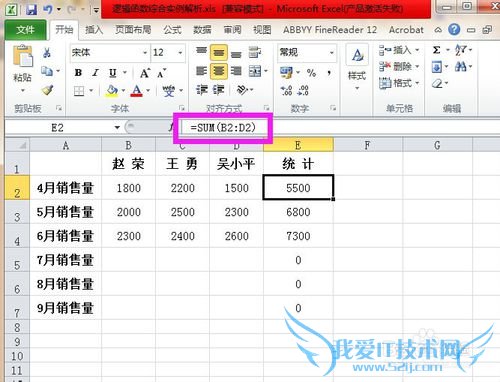
Task: Select row 3 header
Action: 17,212
